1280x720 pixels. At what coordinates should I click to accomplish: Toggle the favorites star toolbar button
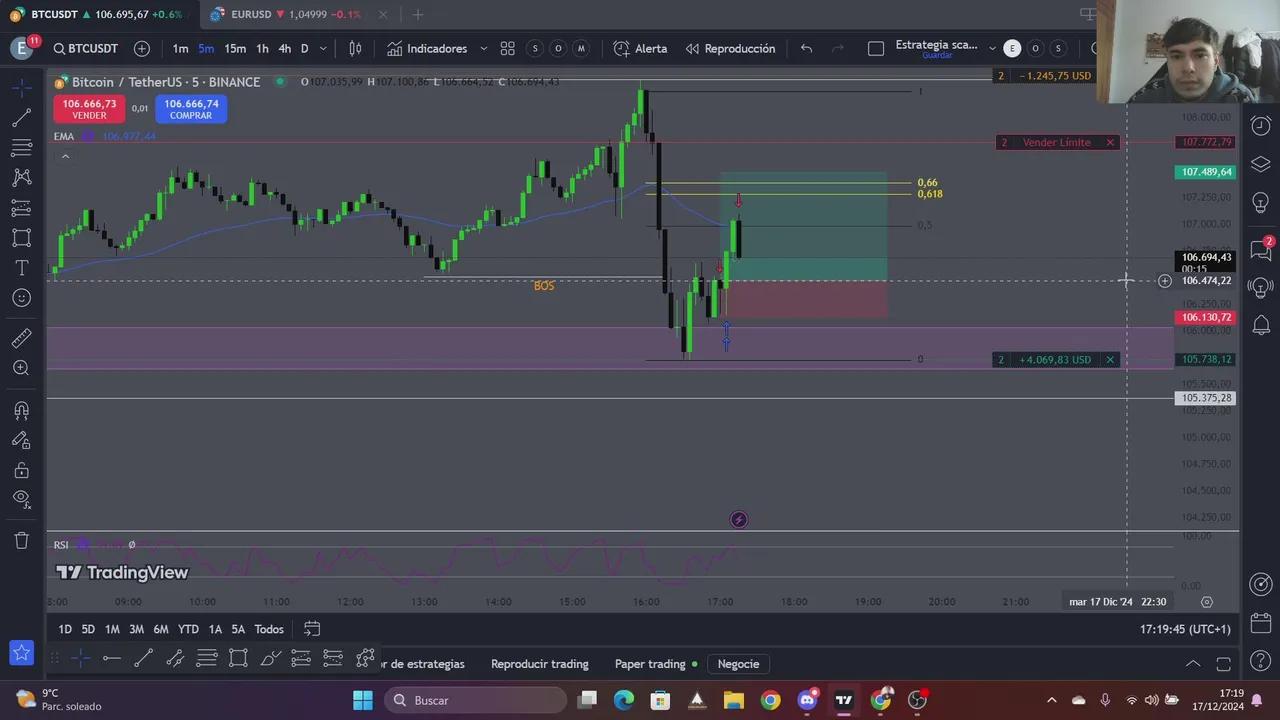coord(21,654)
